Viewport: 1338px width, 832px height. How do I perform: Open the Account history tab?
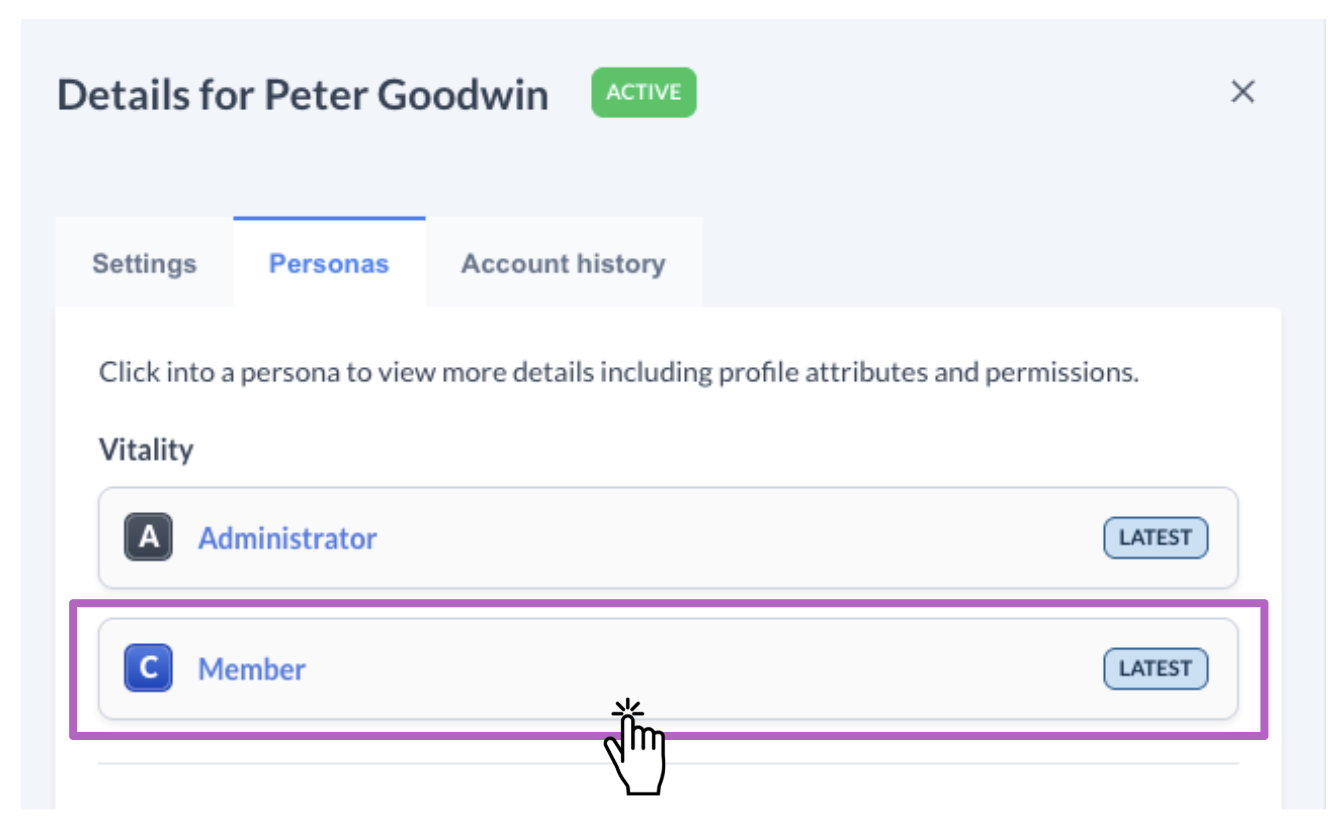(x=563, y=264)
